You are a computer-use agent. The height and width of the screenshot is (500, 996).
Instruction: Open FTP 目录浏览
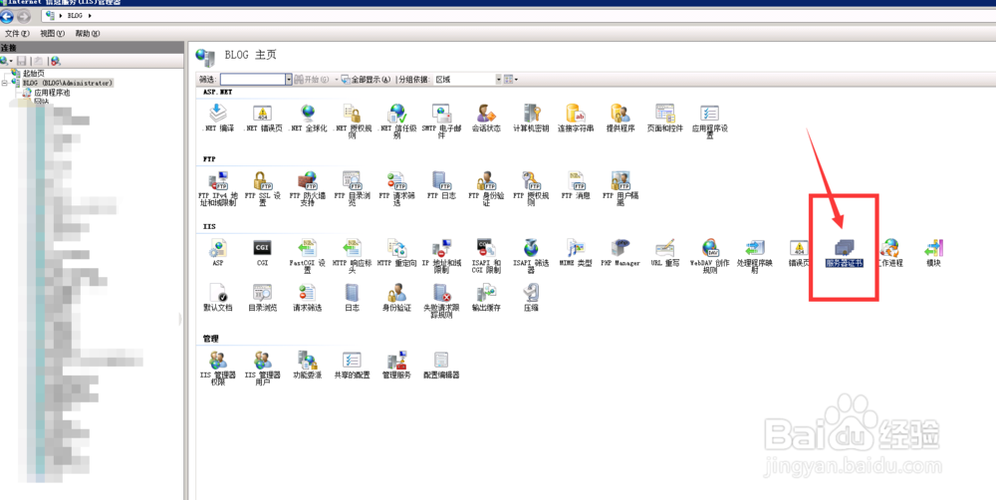click(352, 189)
